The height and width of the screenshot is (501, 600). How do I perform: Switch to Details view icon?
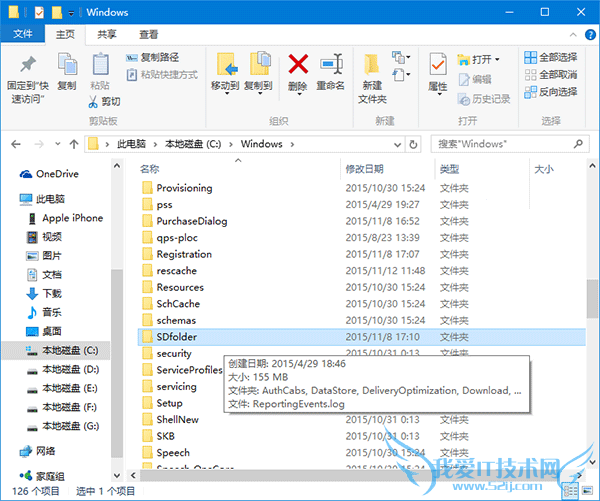(x=571, y=491)
